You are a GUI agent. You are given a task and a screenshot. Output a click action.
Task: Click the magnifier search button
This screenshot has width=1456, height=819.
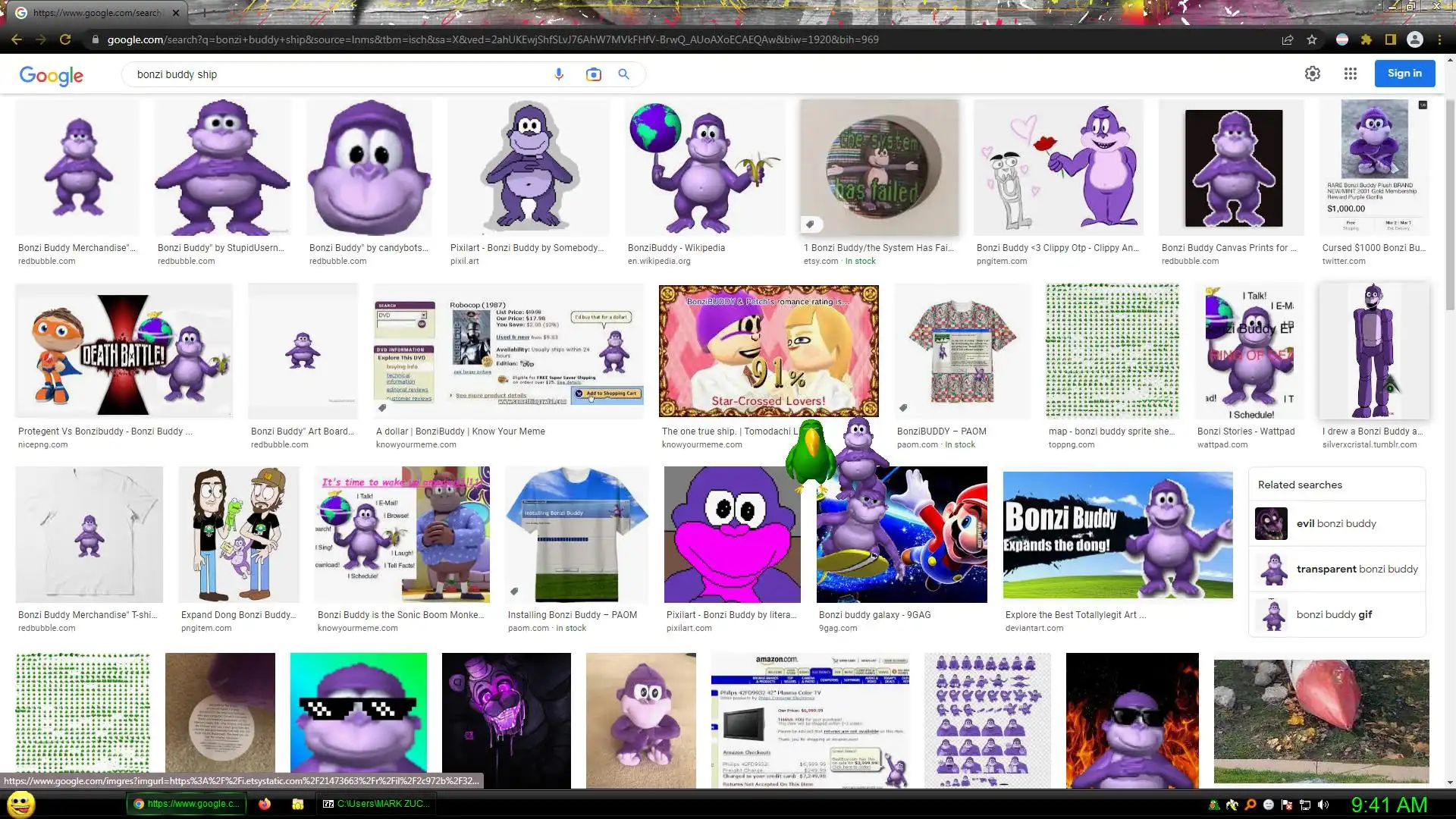(x=623, y=74)
